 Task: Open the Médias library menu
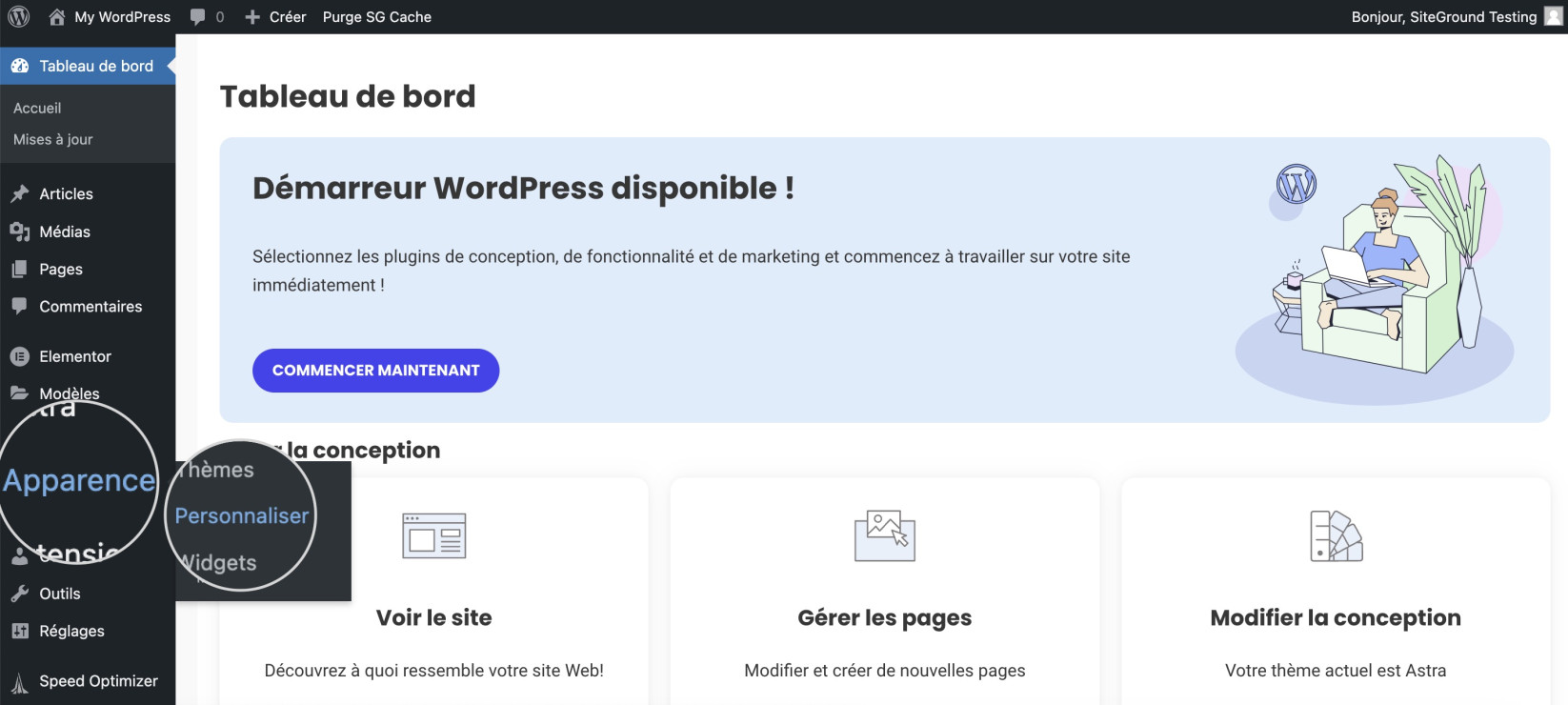(x=65, y=232)
